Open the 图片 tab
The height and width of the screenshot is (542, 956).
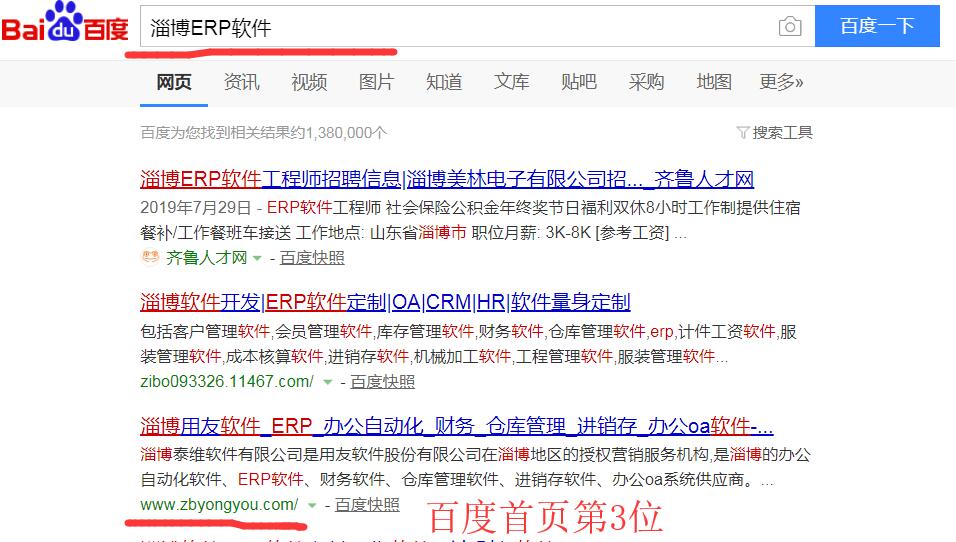click(x=376, y=82)
